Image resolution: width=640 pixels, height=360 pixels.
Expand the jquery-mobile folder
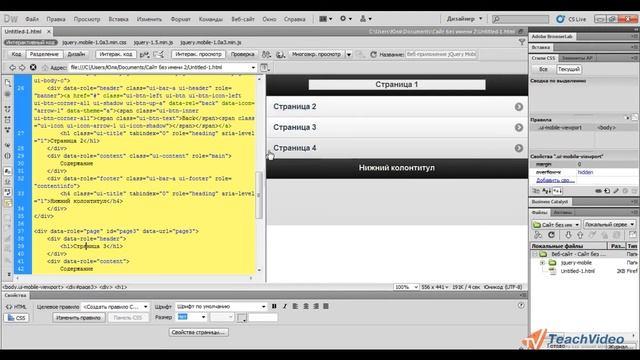pyautogui.click(x=542, y=263)
